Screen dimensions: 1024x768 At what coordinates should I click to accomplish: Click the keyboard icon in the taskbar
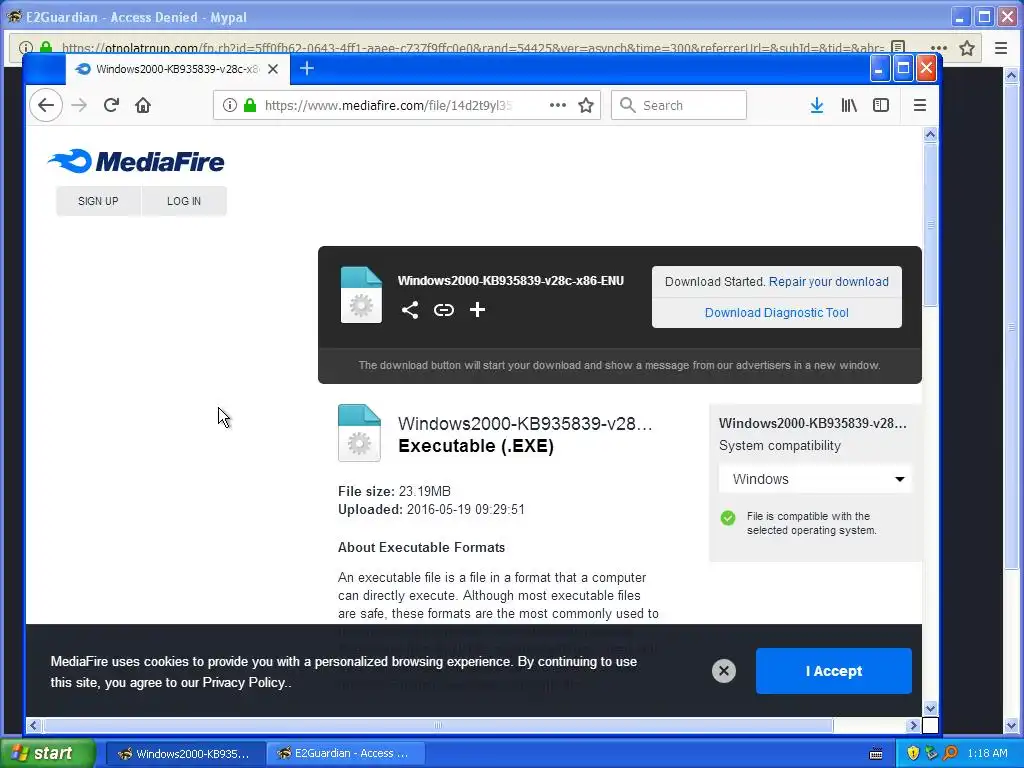876,754
